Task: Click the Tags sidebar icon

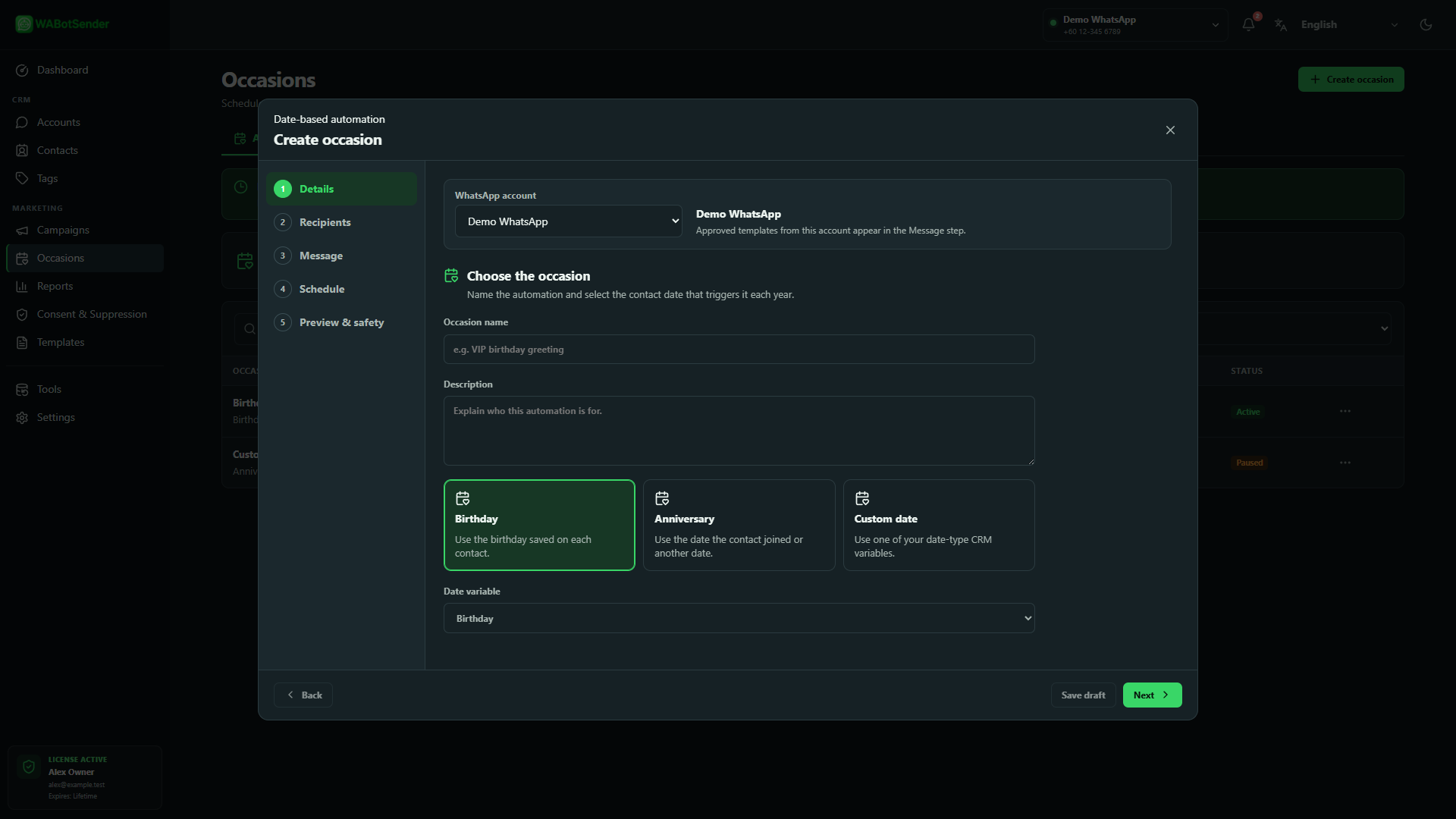Action: 22,178
